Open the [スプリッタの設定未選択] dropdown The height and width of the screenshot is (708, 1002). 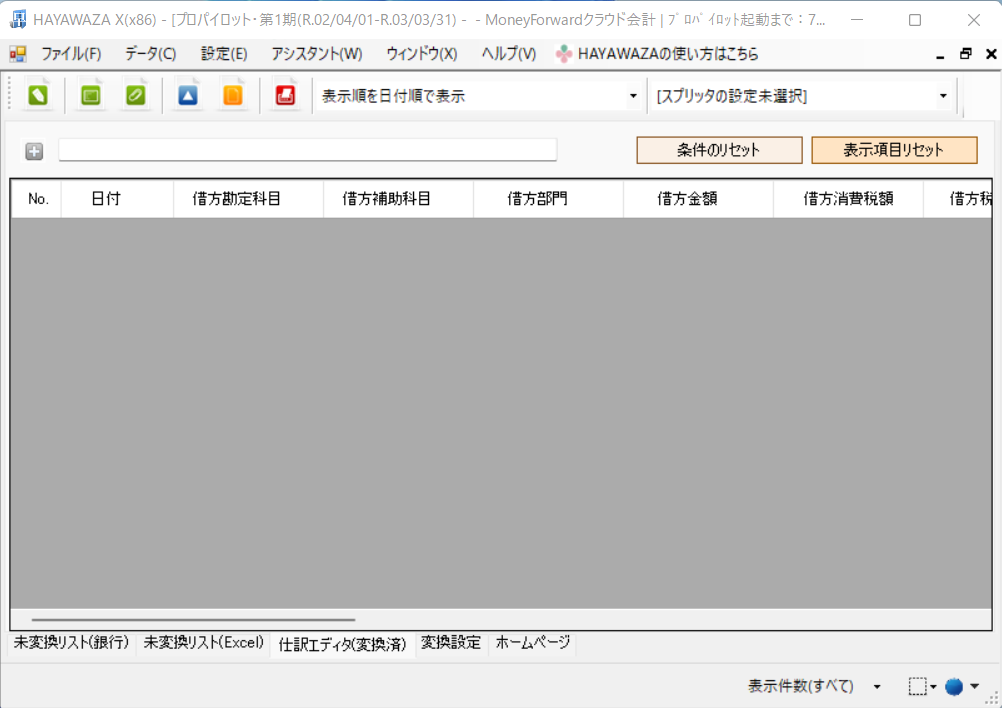click(943, 96)
